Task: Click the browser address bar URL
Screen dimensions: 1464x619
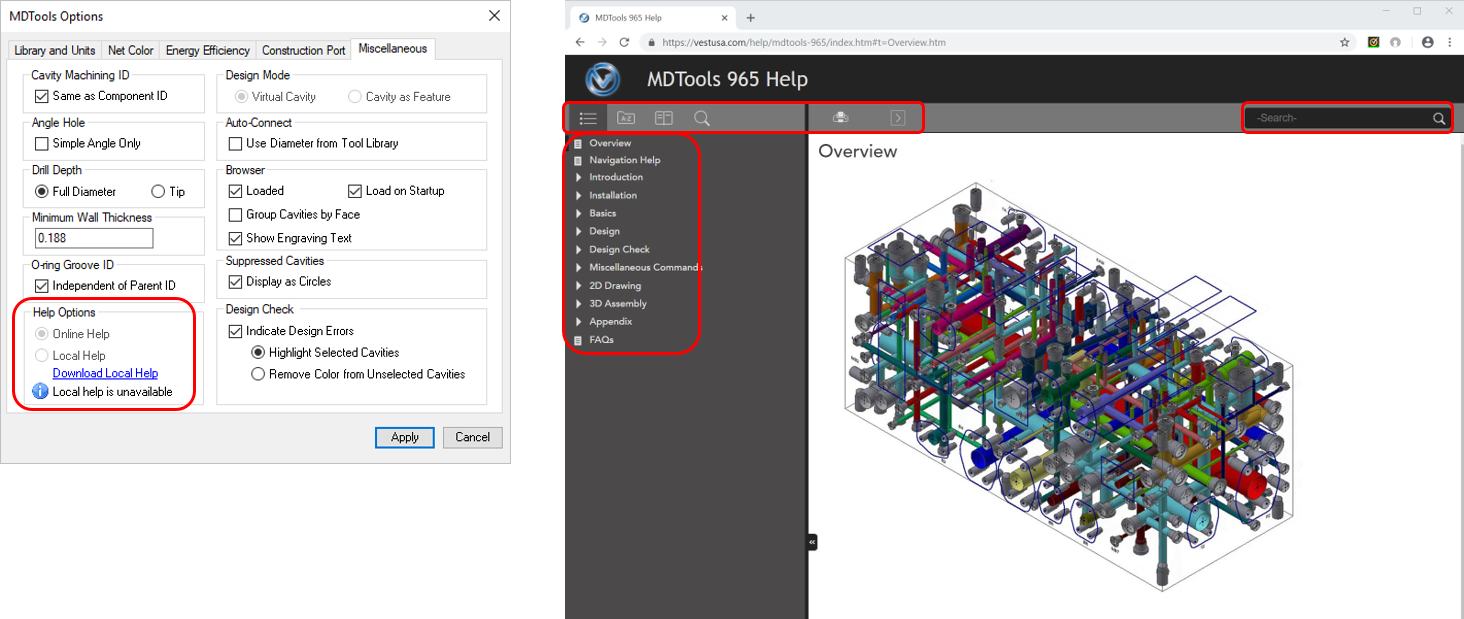Action: click(803, 43)
